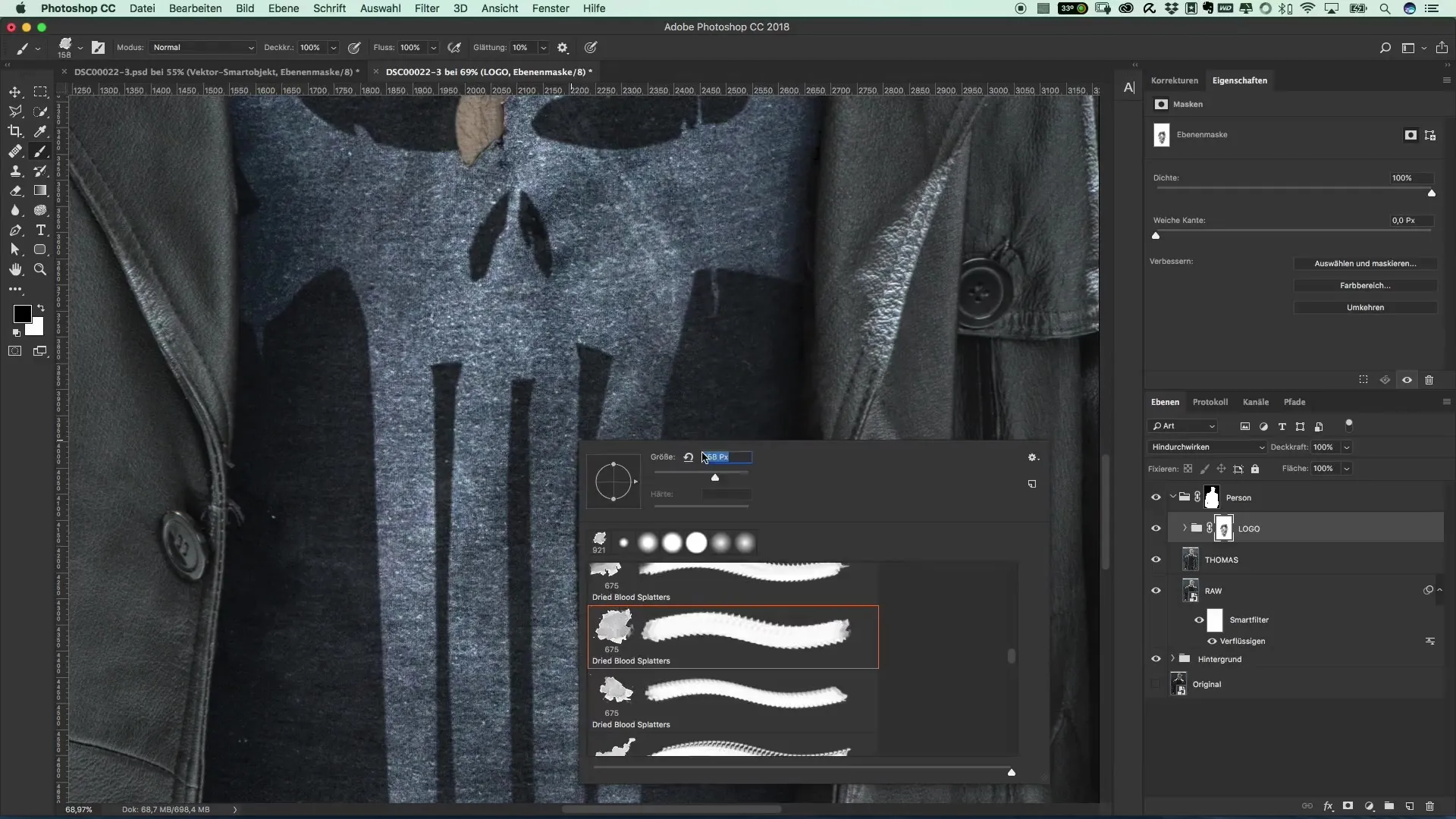Image resolution: width=1456 pixels, height=819 pixels.
Task: Click the Dichte slider handle
Action: 1432,193
